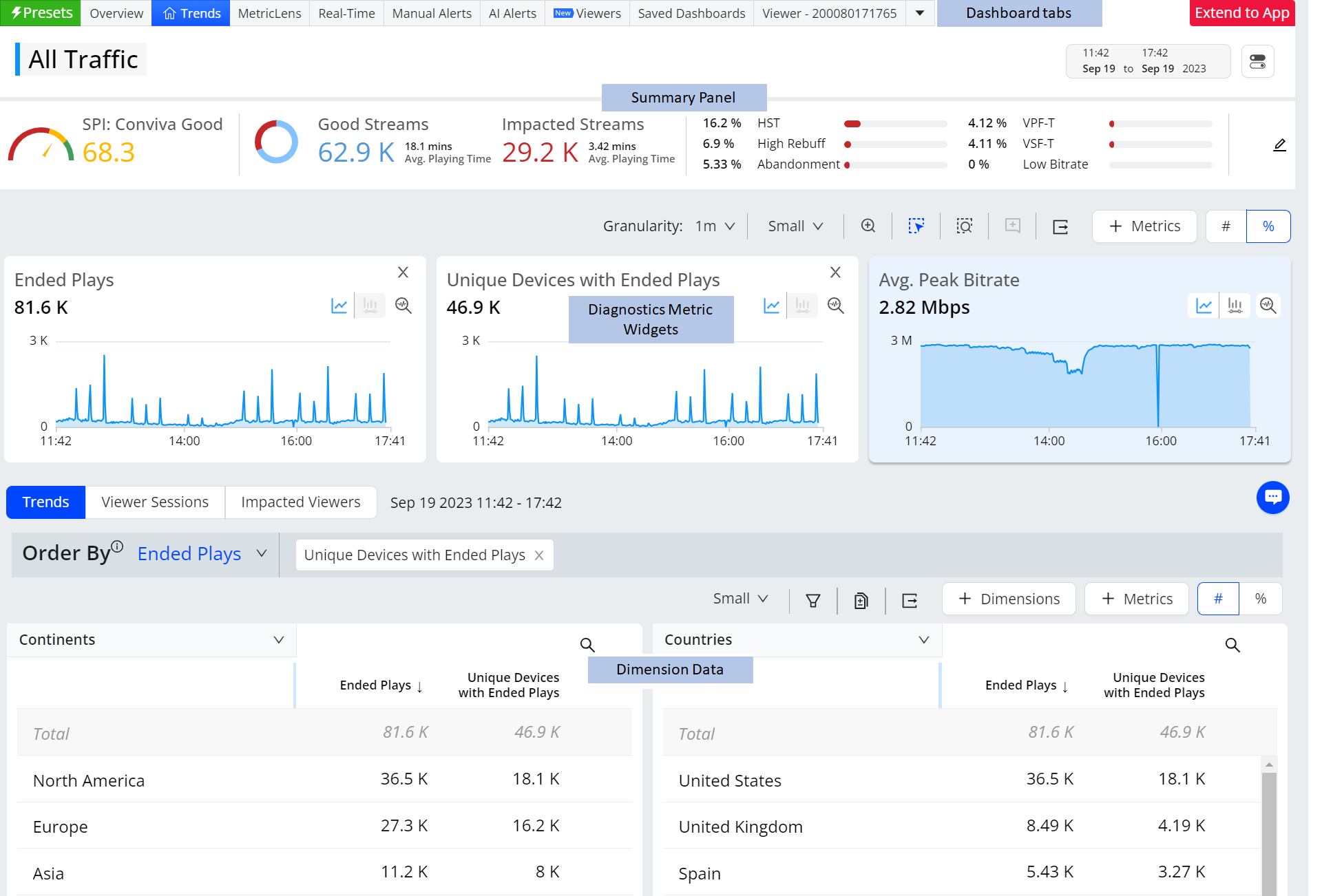
Task: Expand the Continents dimension dropdown
Action: point(278,640)
